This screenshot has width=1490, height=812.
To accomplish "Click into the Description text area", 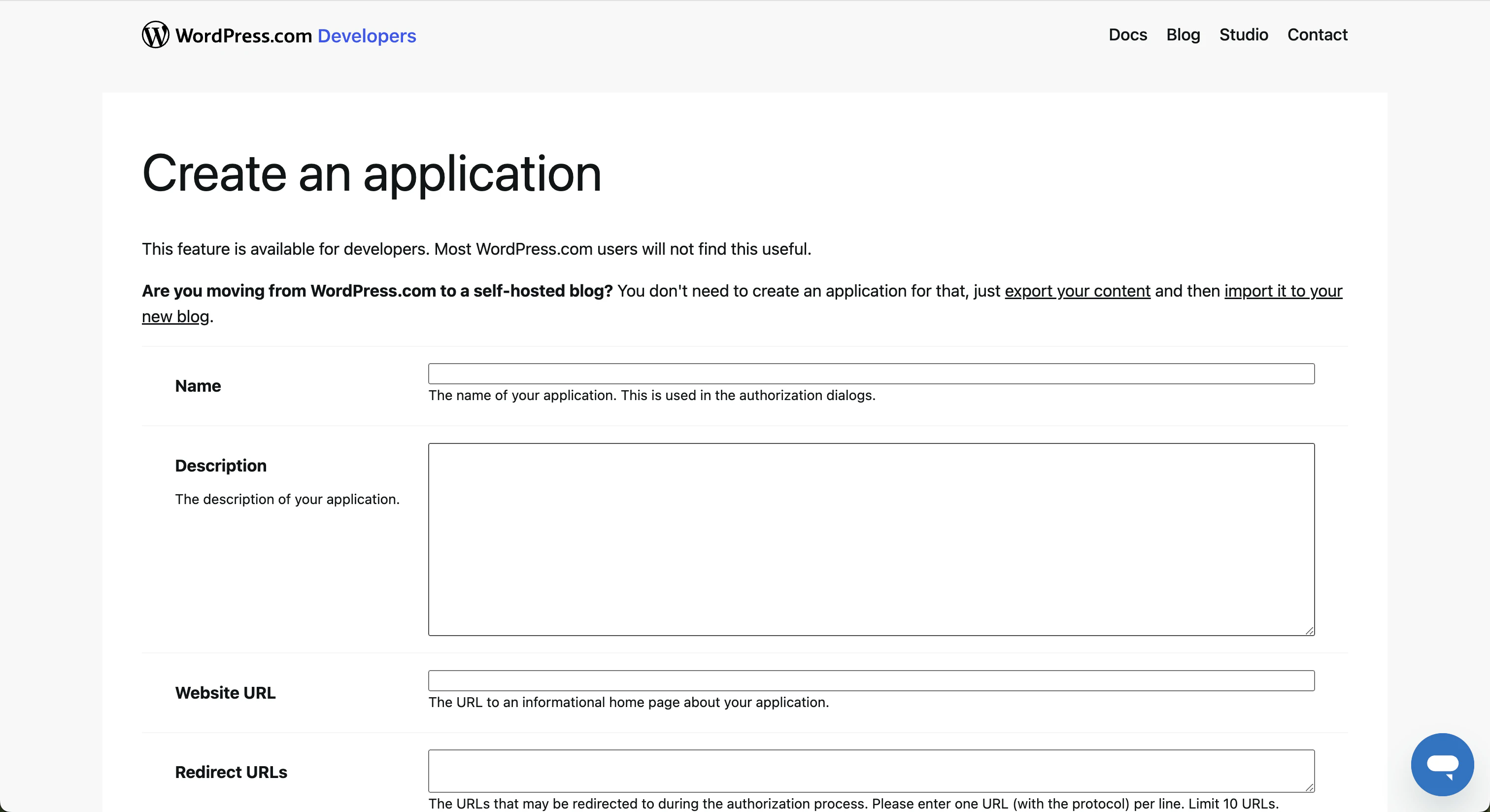I will tap(871, 539).
